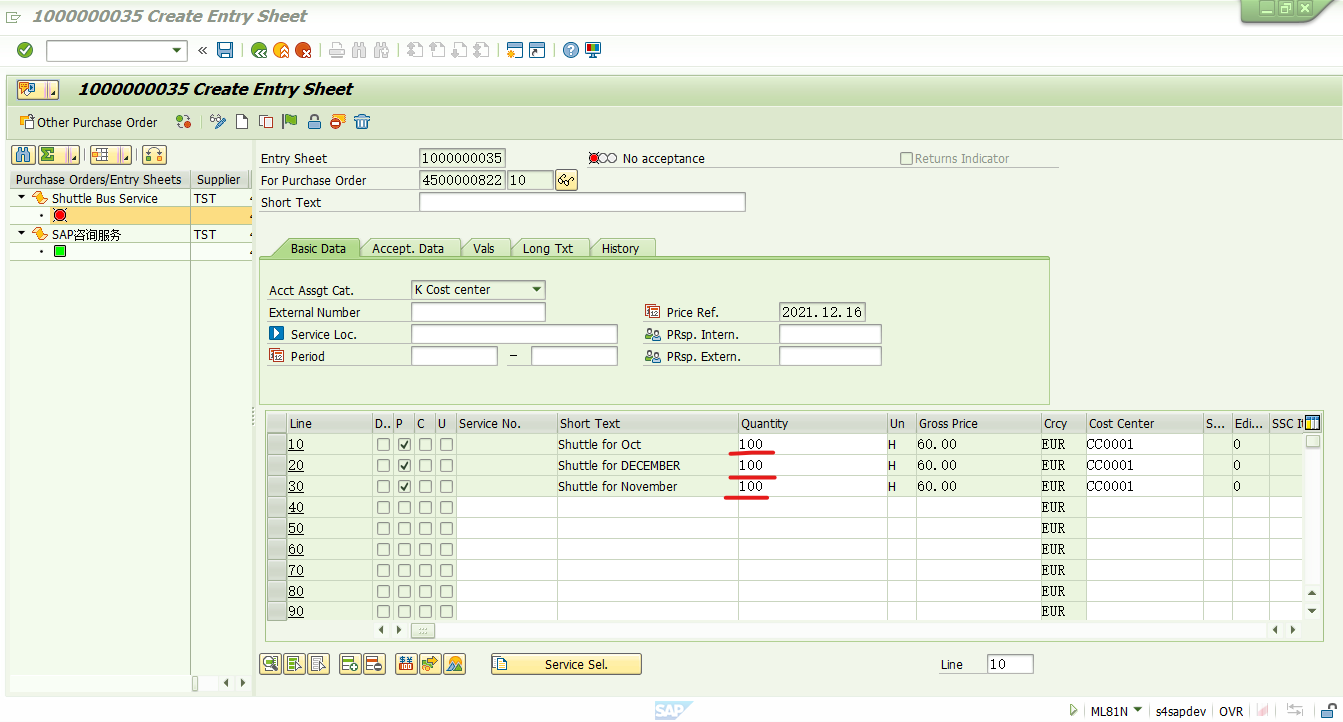
Task: Switch to the Long Txt tab
Action: click(x=548, y=248)
